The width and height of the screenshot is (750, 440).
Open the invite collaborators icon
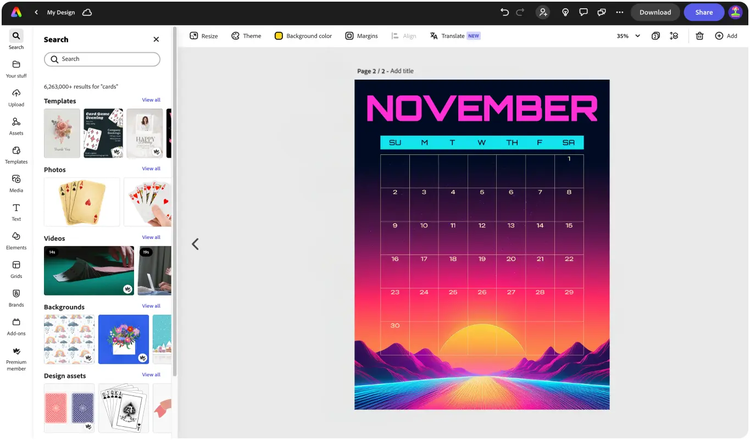[x=543, y=12]
